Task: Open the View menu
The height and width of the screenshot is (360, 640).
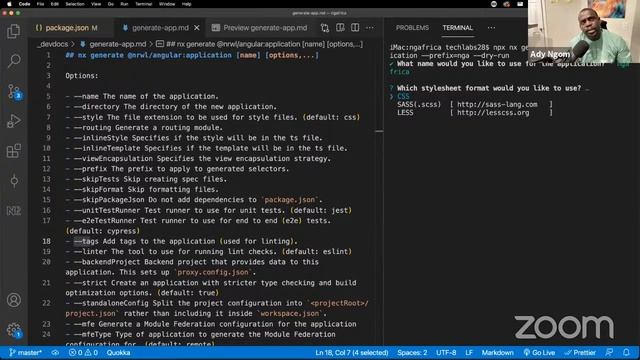Action: click(96, 4)
